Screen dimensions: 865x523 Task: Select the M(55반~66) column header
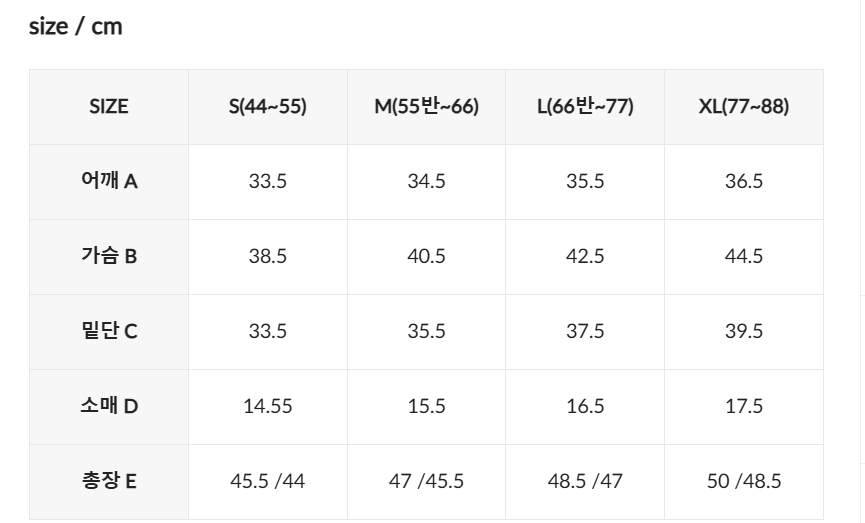coord(426,106)
